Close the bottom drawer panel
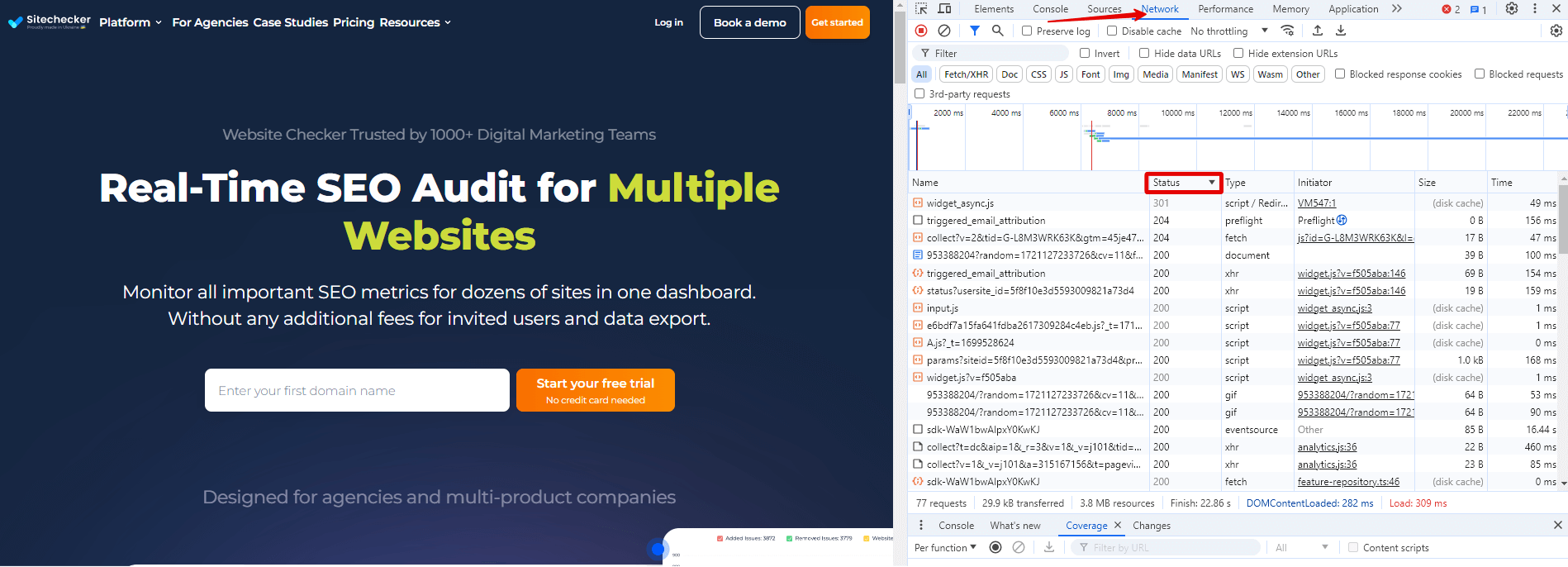1568x567 pixels. point(1558,525)
